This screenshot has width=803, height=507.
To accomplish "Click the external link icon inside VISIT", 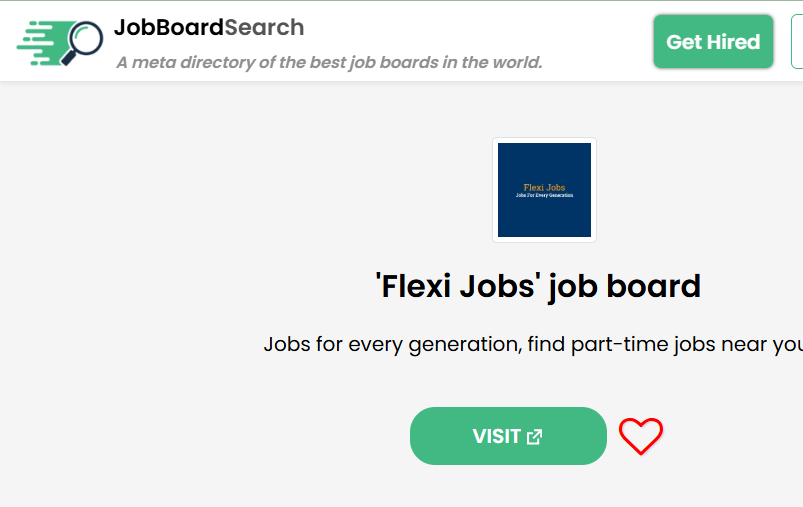I will pos(535,436).
